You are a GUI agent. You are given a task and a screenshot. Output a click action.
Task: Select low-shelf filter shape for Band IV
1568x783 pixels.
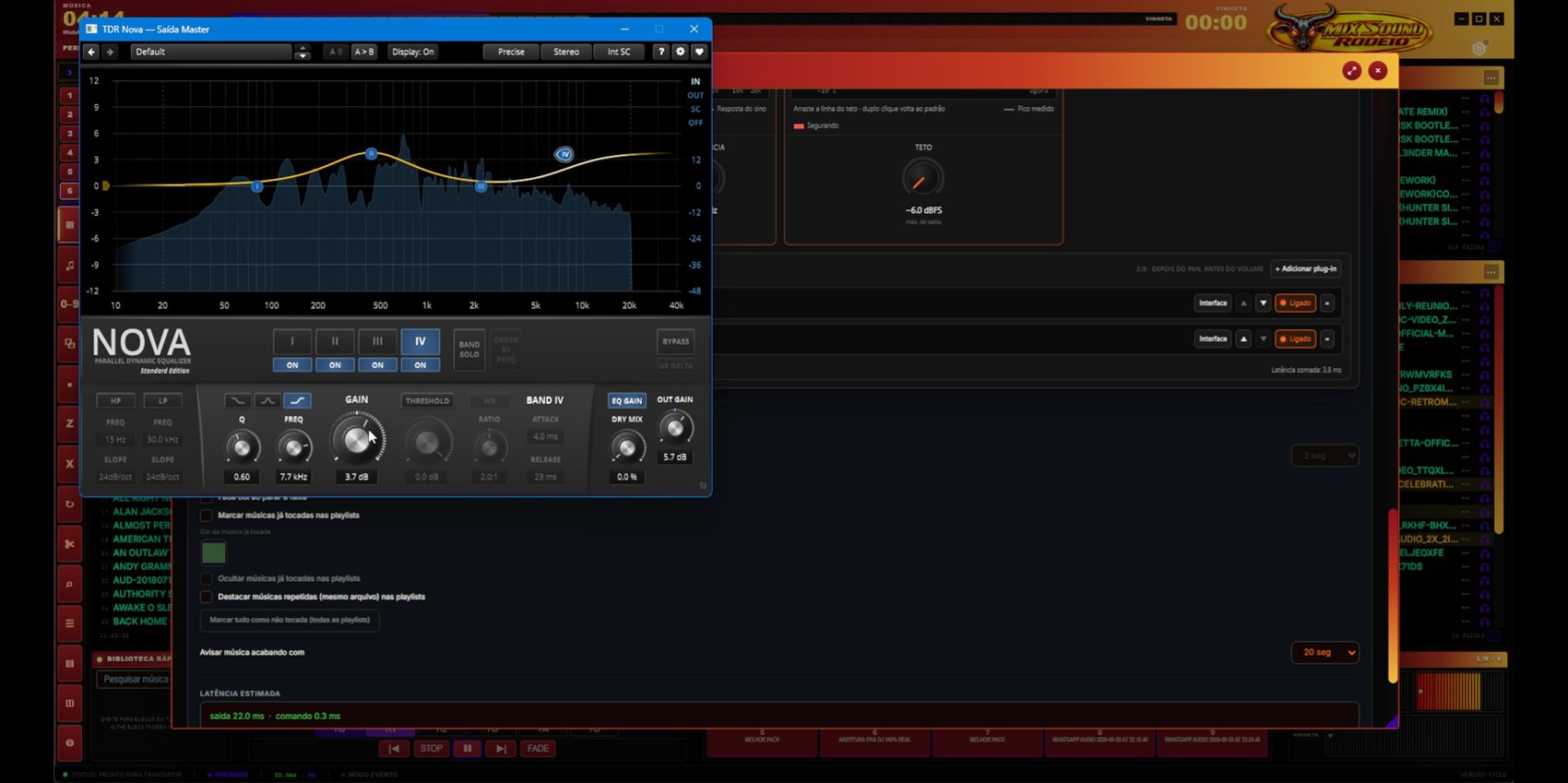click(x=237, y=400)
